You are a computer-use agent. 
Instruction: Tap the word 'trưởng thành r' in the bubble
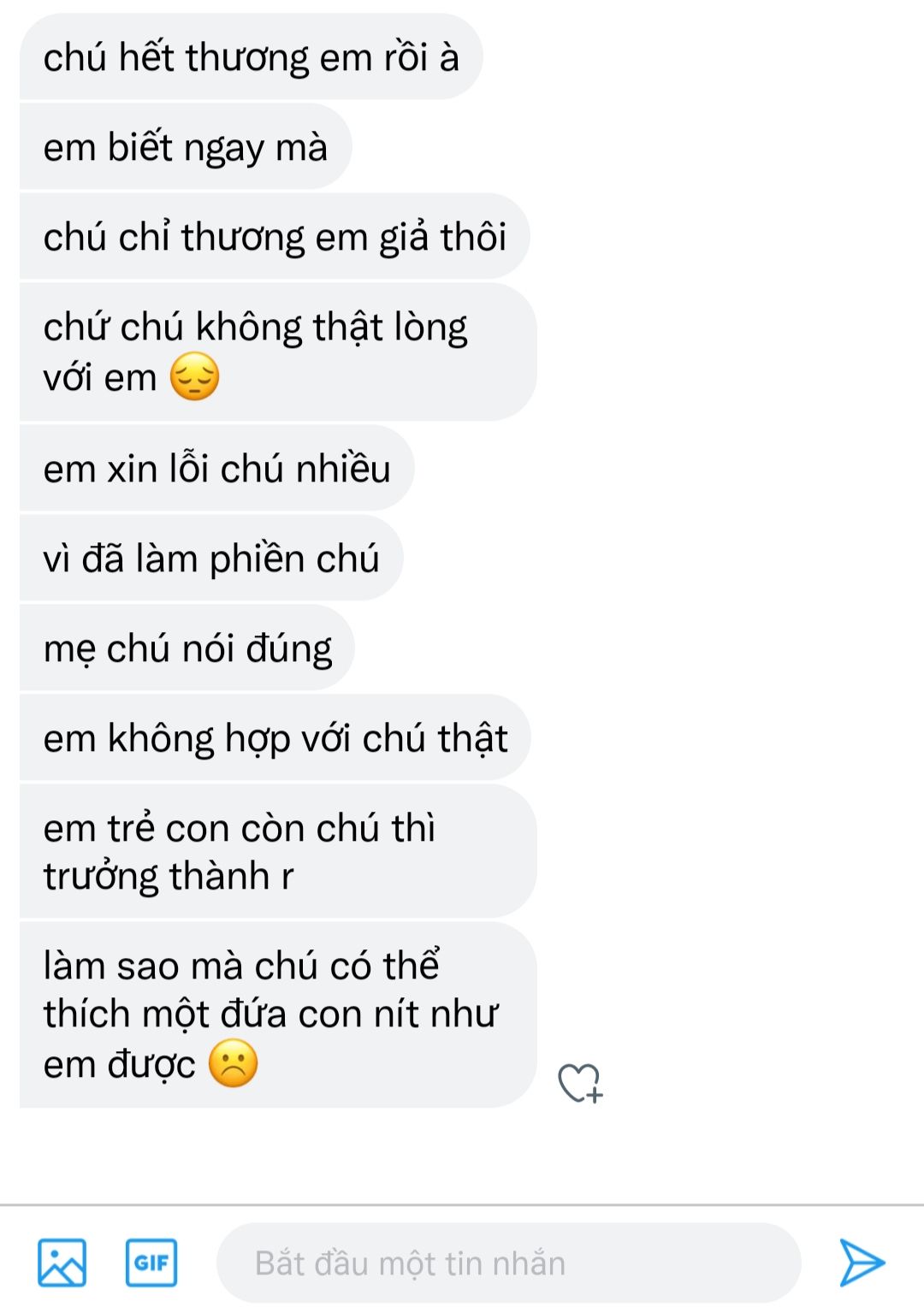(x=169, y=878)
